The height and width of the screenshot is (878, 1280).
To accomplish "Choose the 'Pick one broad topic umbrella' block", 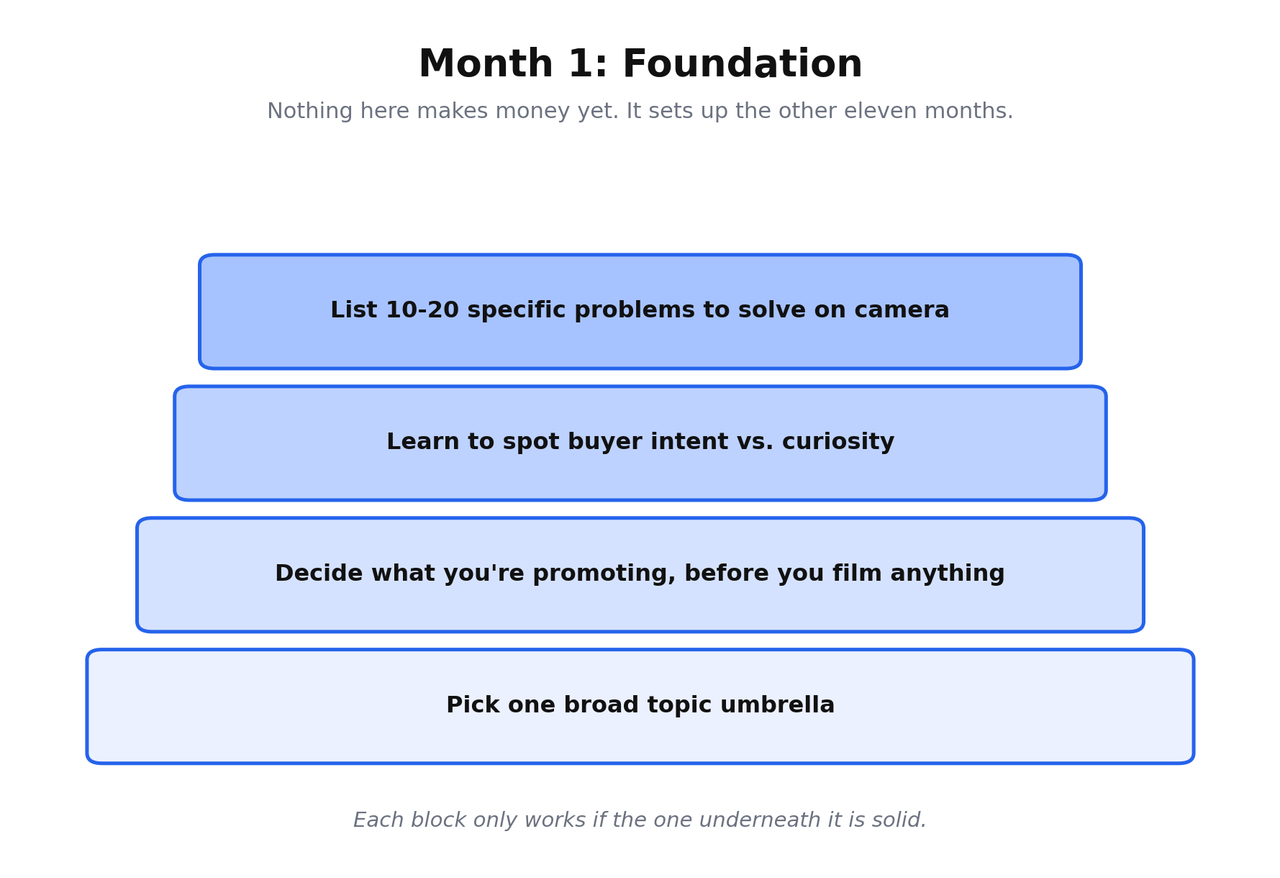I will pyautogui.click(x=640, y=706).
